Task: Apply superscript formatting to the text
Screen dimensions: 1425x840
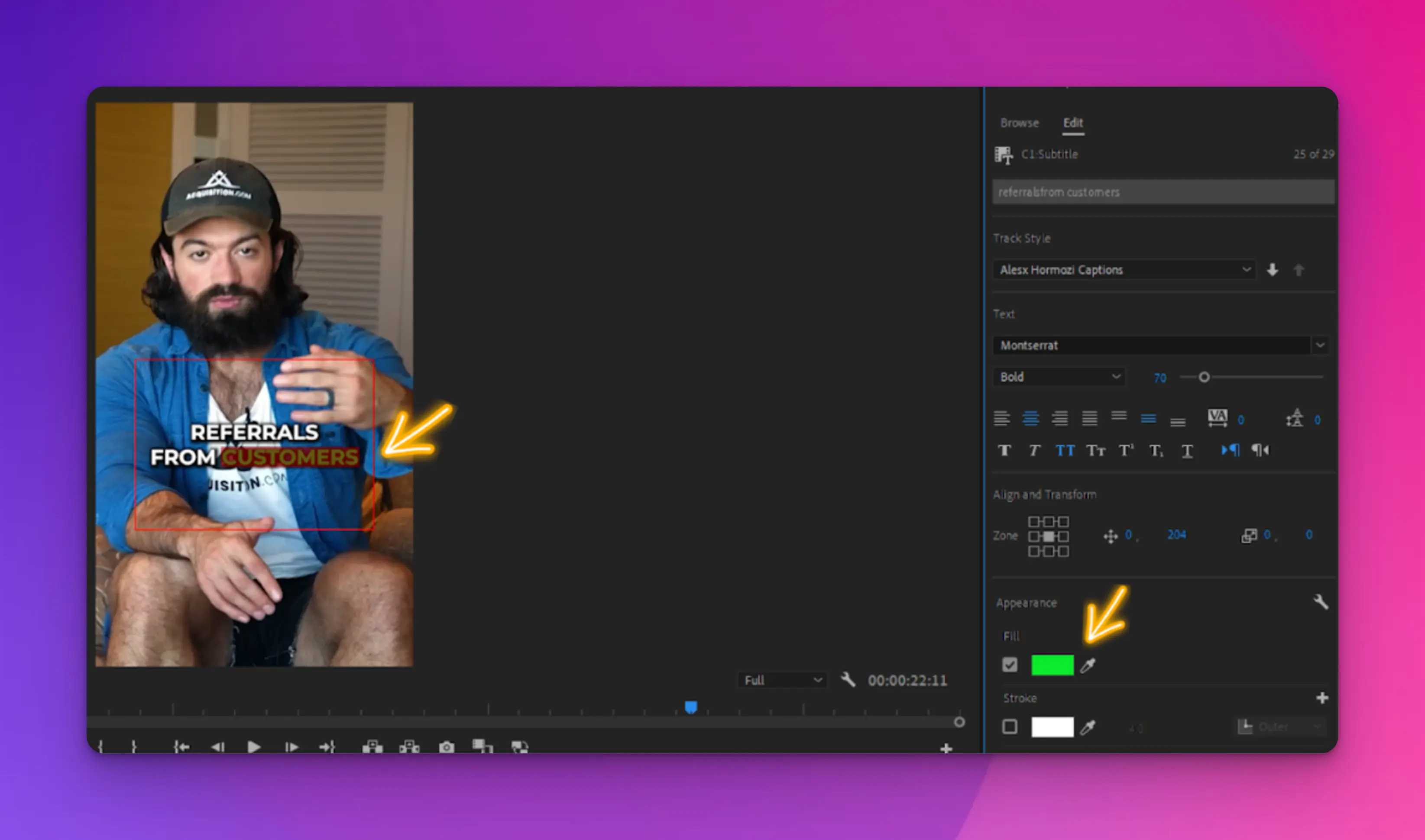Action: (x=1127, y=450)
